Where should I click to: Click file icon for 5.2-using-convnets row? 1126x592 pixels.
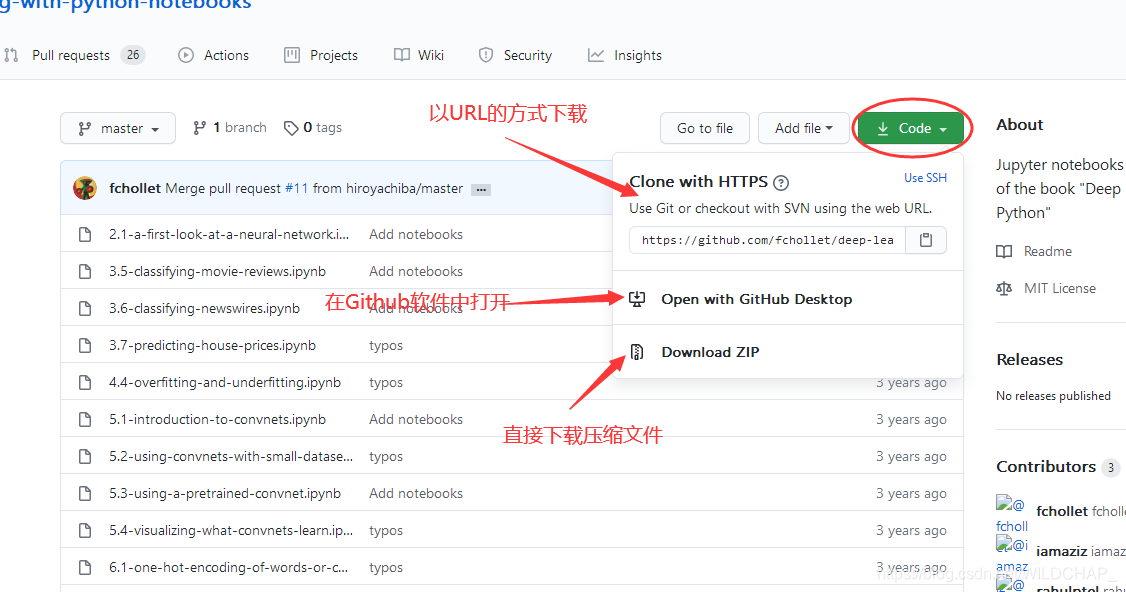pyautogui.click(x=85, y=456)
